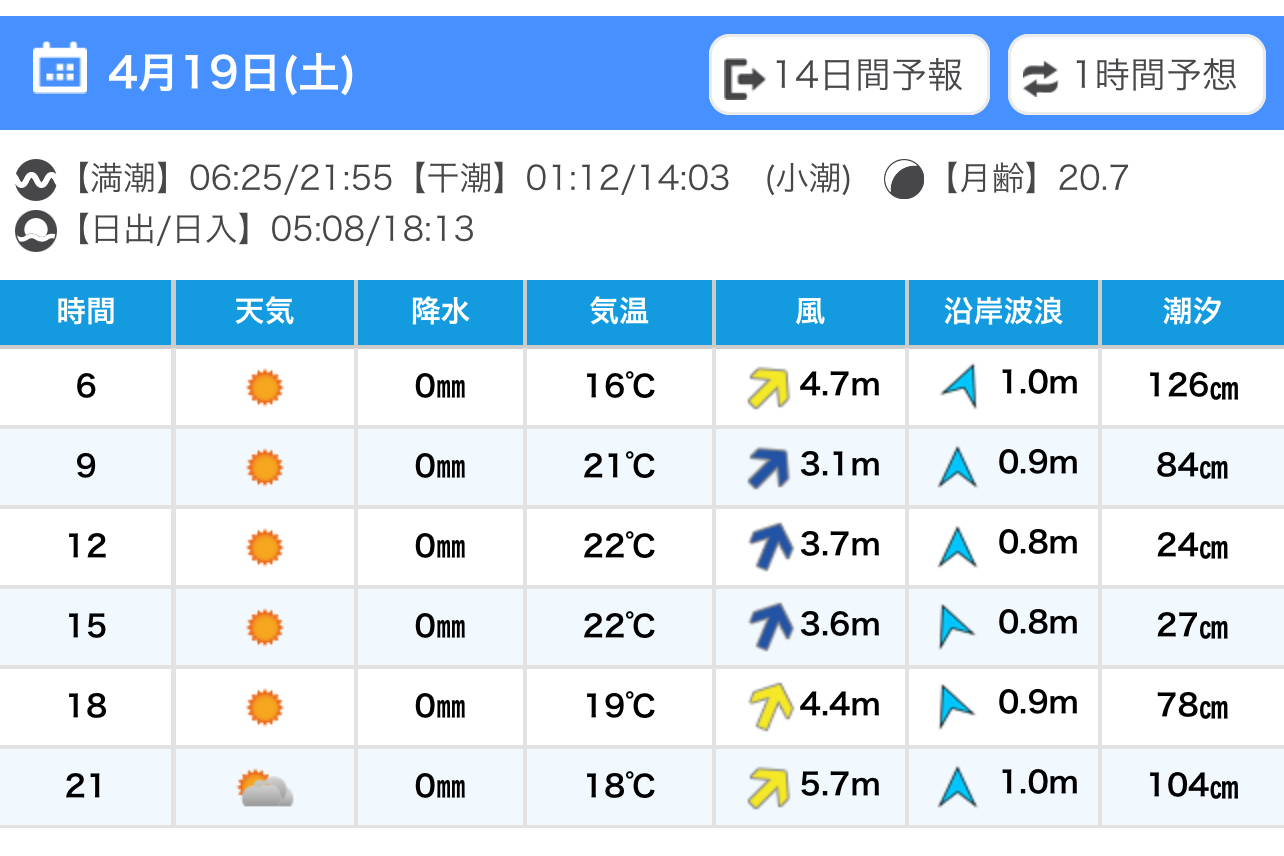Click the calendar icon beside 4月19日

(x=60, y=69)
